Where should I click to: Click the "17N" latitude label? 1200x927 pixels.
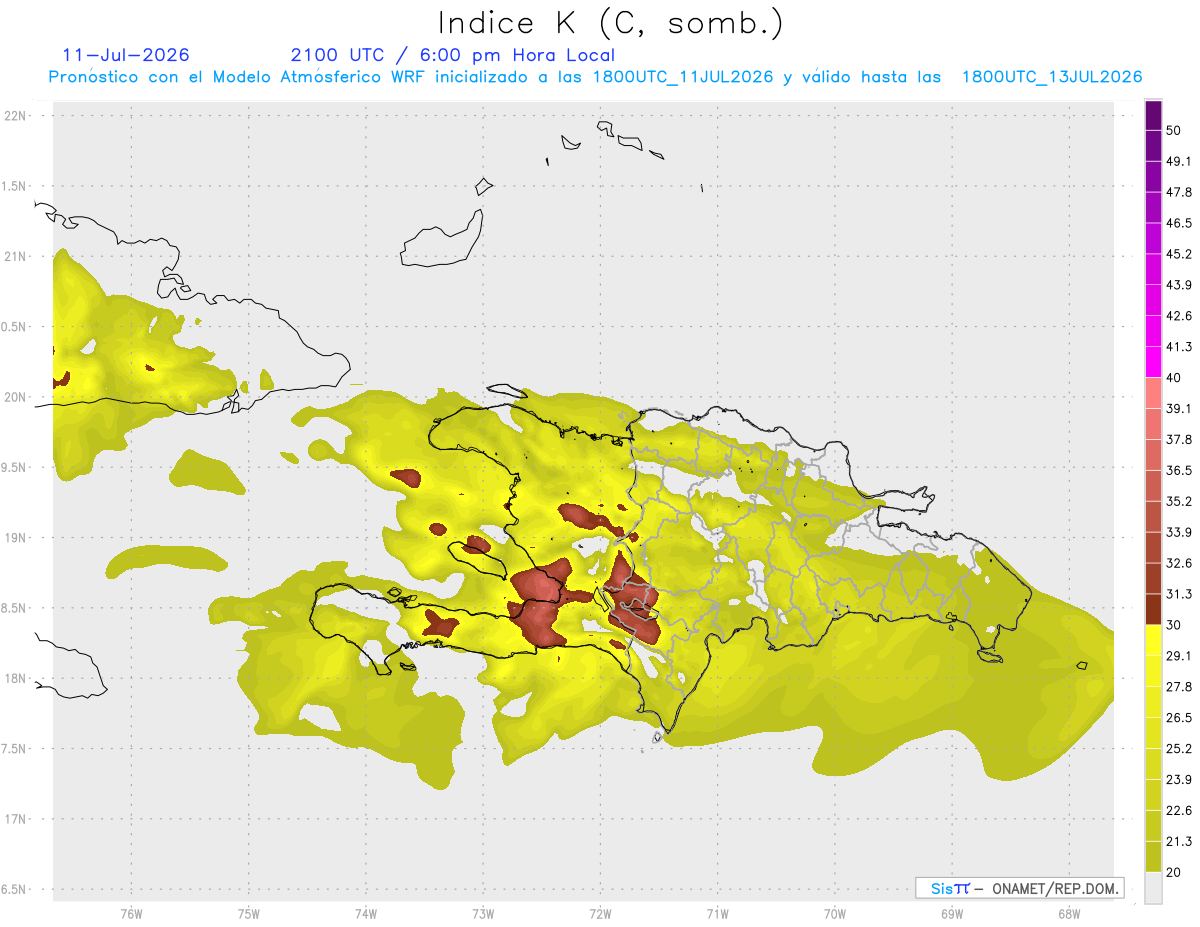[15, 820]
